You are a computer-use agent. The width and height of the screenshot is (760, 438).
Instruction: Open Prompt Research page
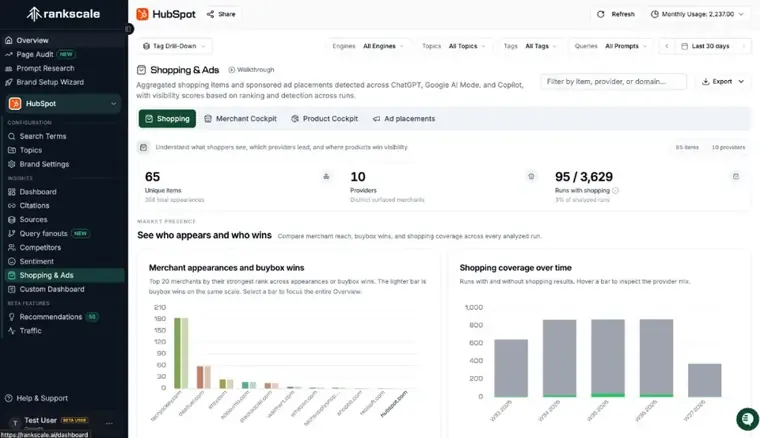tap(45, 68)
